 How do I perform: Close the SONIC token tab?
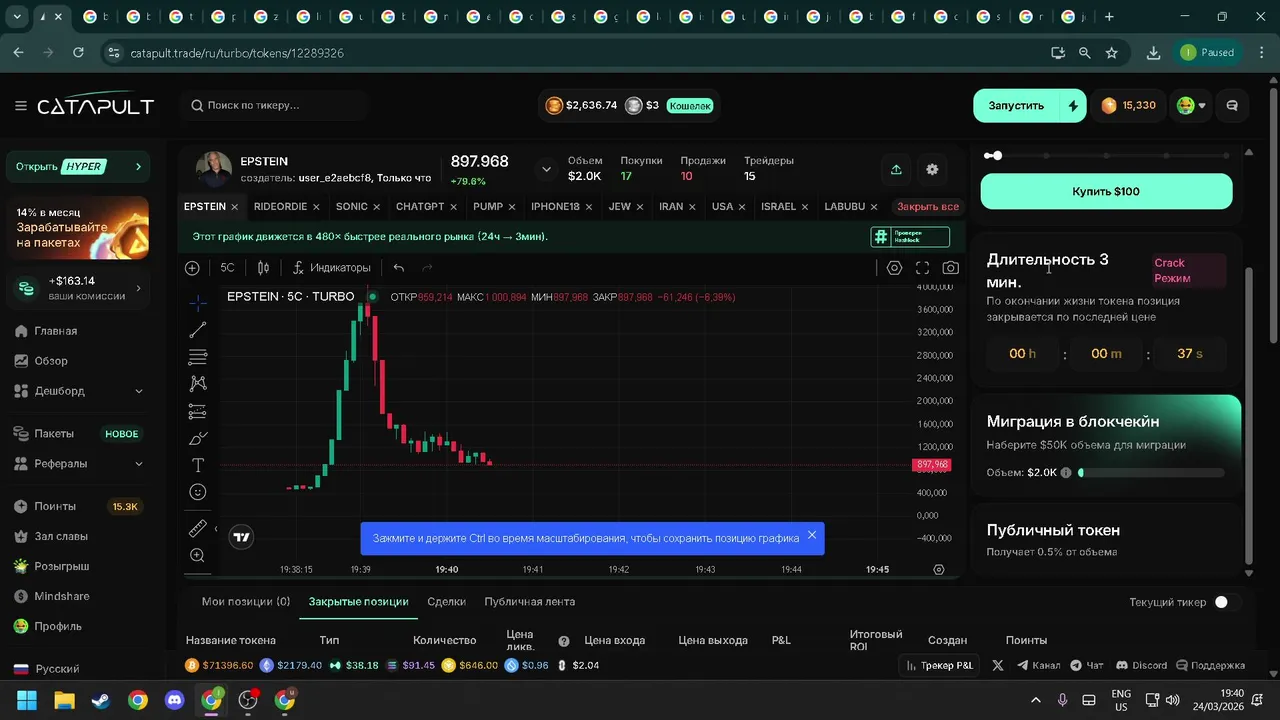377,207
